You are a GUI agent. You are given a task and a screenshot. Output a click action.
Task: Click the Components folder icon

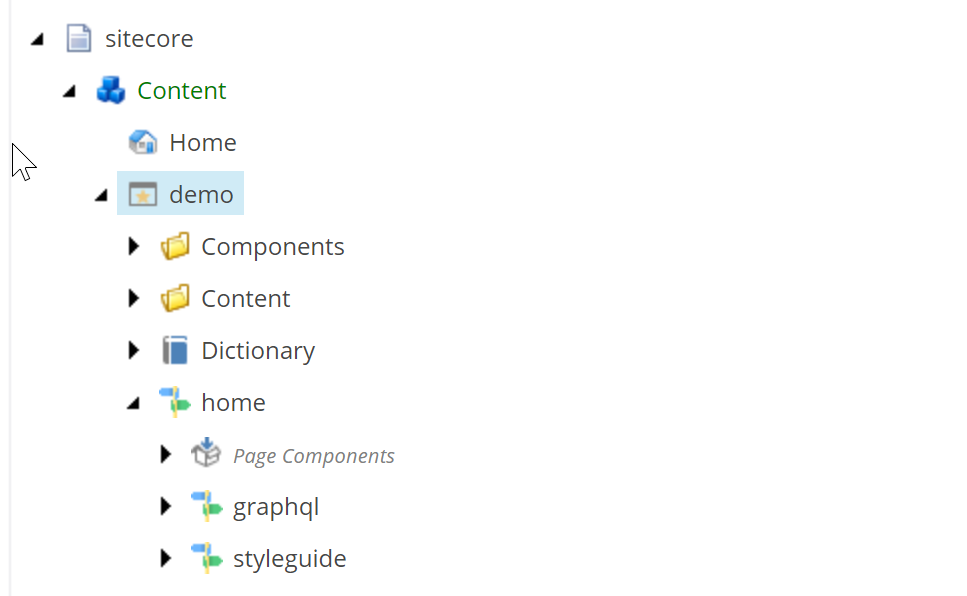point(175,247)
